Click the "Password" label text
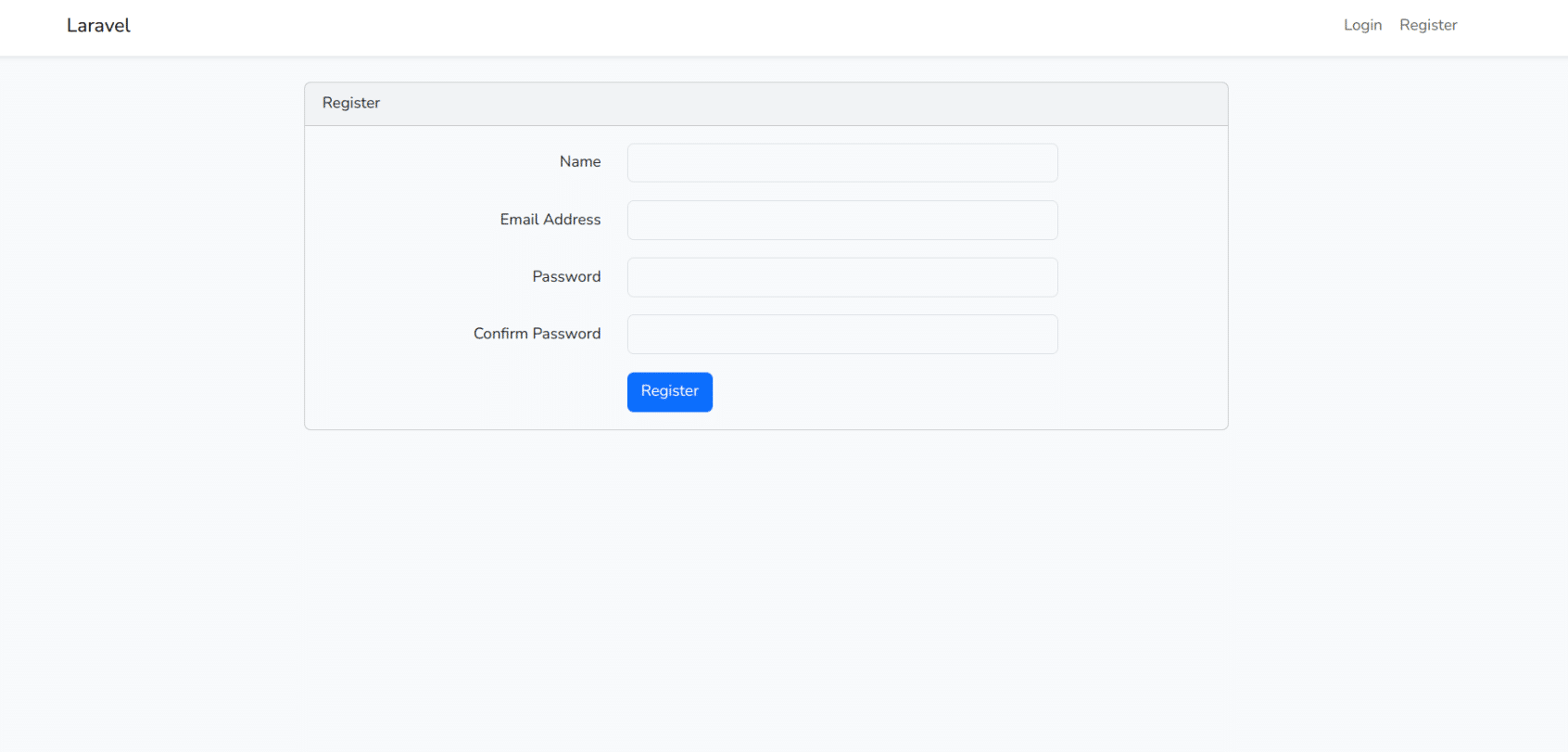 click(x=566, y=276)
